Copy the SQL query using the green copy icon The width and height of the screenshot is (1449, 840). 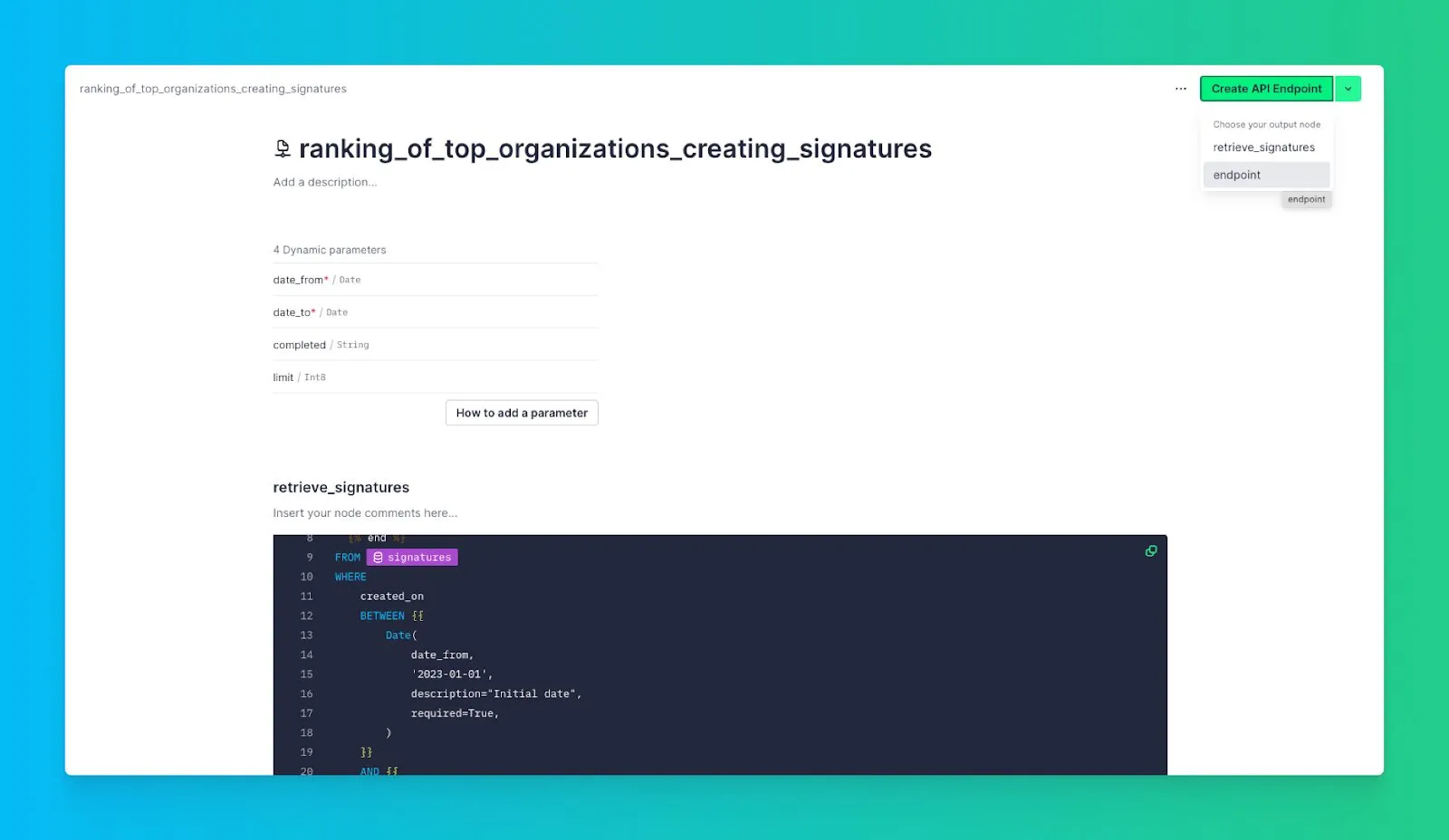coord(1150,550)
